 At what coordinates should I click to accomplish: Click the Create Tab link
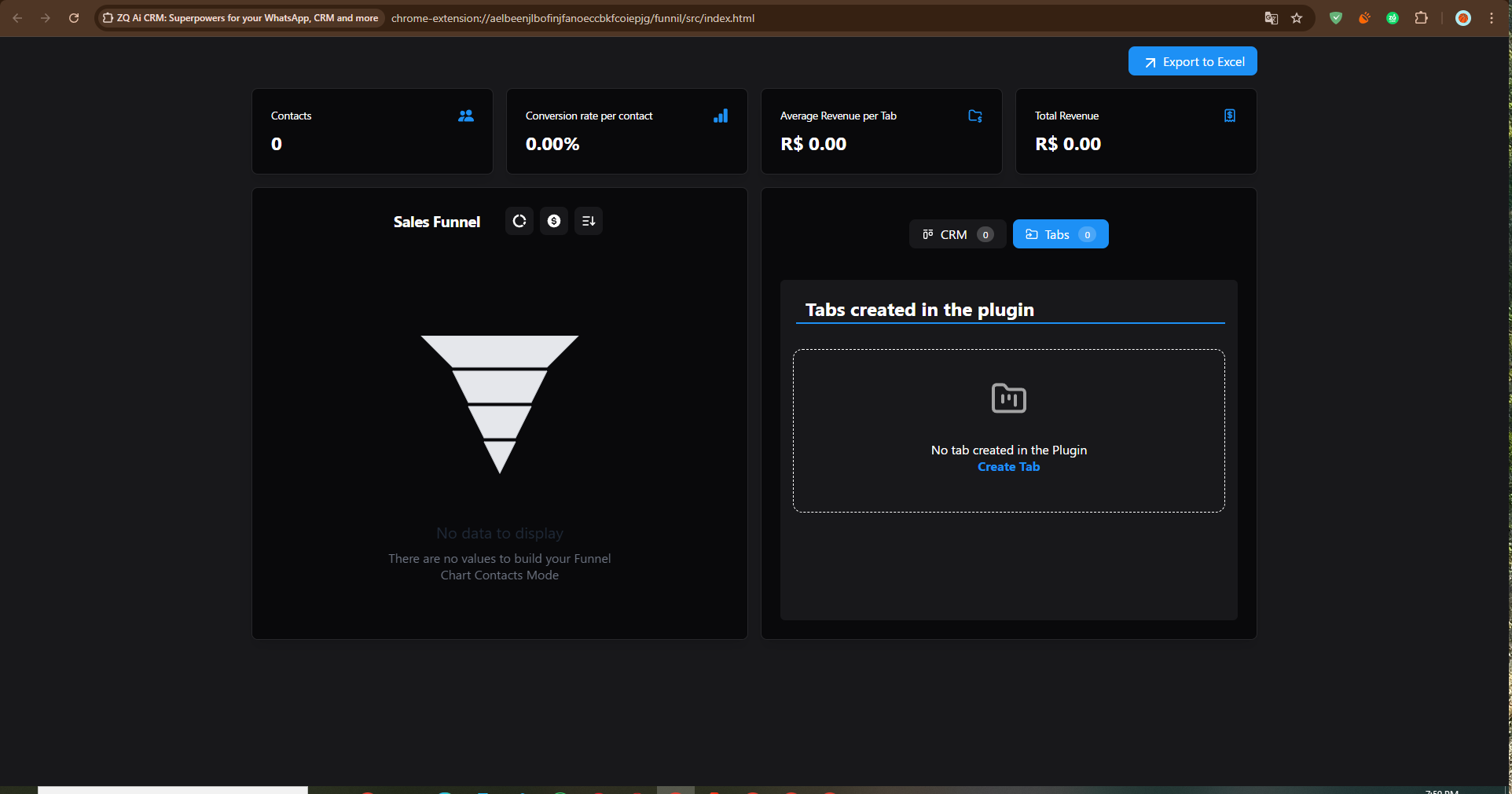tap(1008, 466)
